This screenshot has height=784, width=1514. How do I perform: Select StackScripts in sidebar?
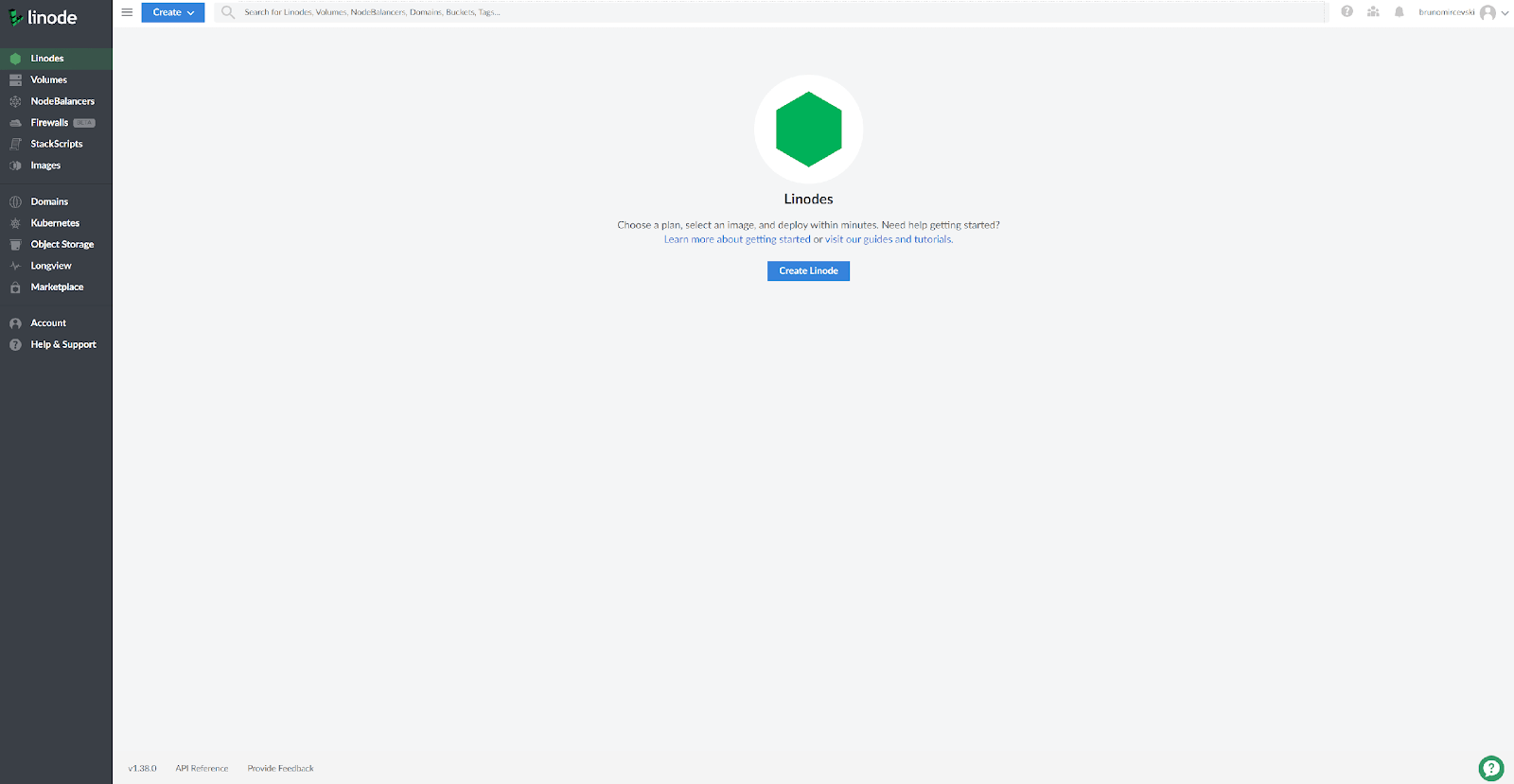coord(56,144)
